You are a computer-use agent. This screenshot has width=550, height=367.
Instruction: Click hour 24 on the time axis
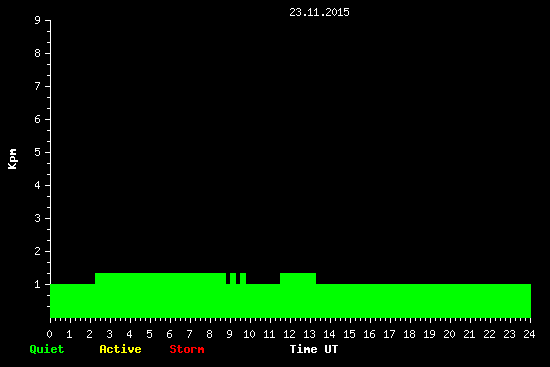pyautogui.click(x=529, y=334)
